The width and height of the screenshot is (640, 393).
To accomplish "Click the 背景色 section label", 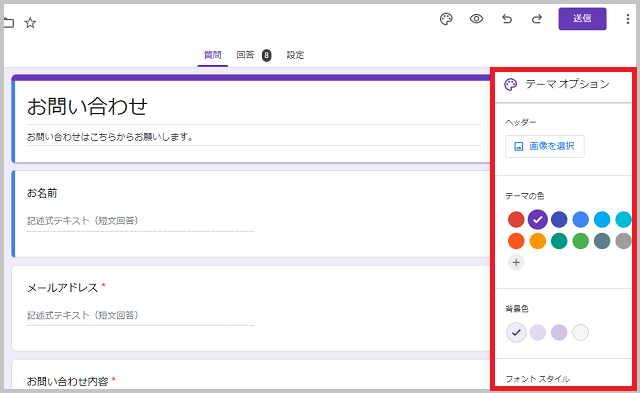I will click(x=517, y=309).
